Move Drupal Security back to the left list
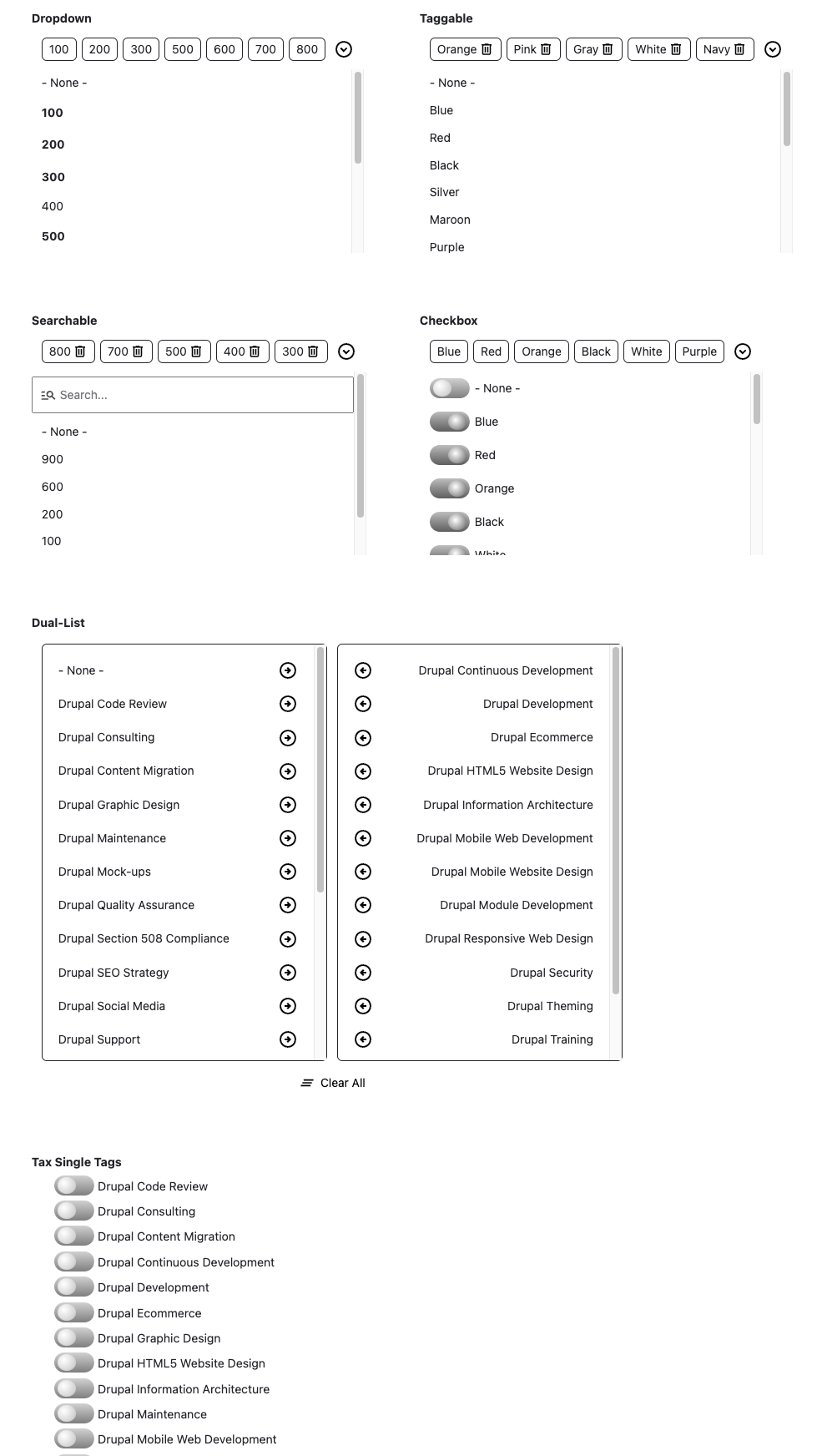Viewport: 817px width, 1456px height. (364, 973)
